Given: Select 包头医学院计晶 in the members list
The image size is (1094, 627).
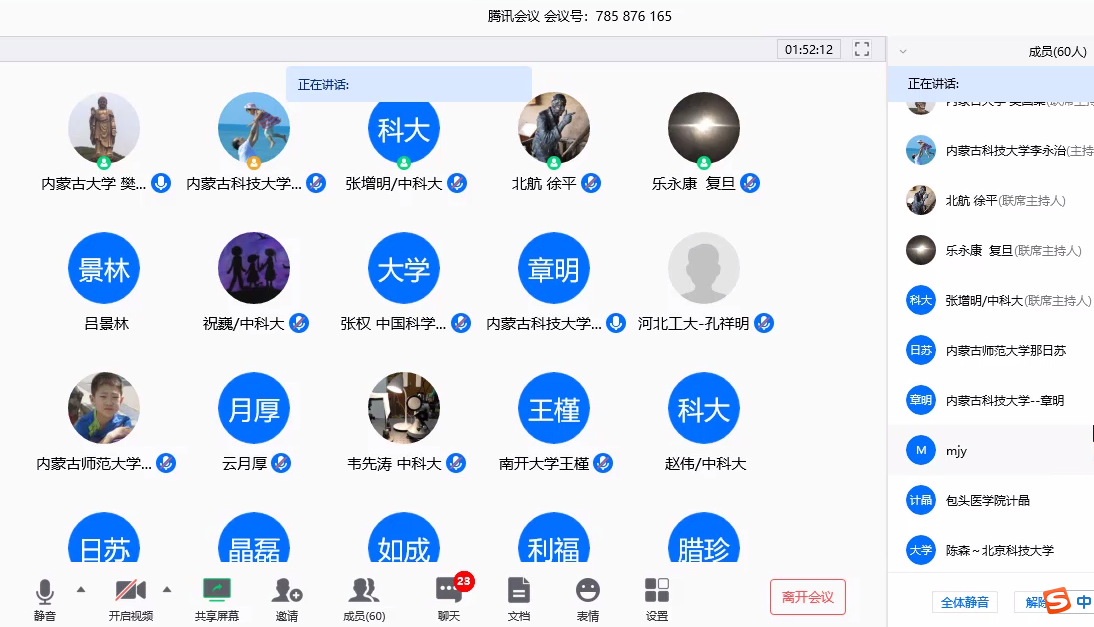Looking at the screenshot, I should tap(990, 500).
